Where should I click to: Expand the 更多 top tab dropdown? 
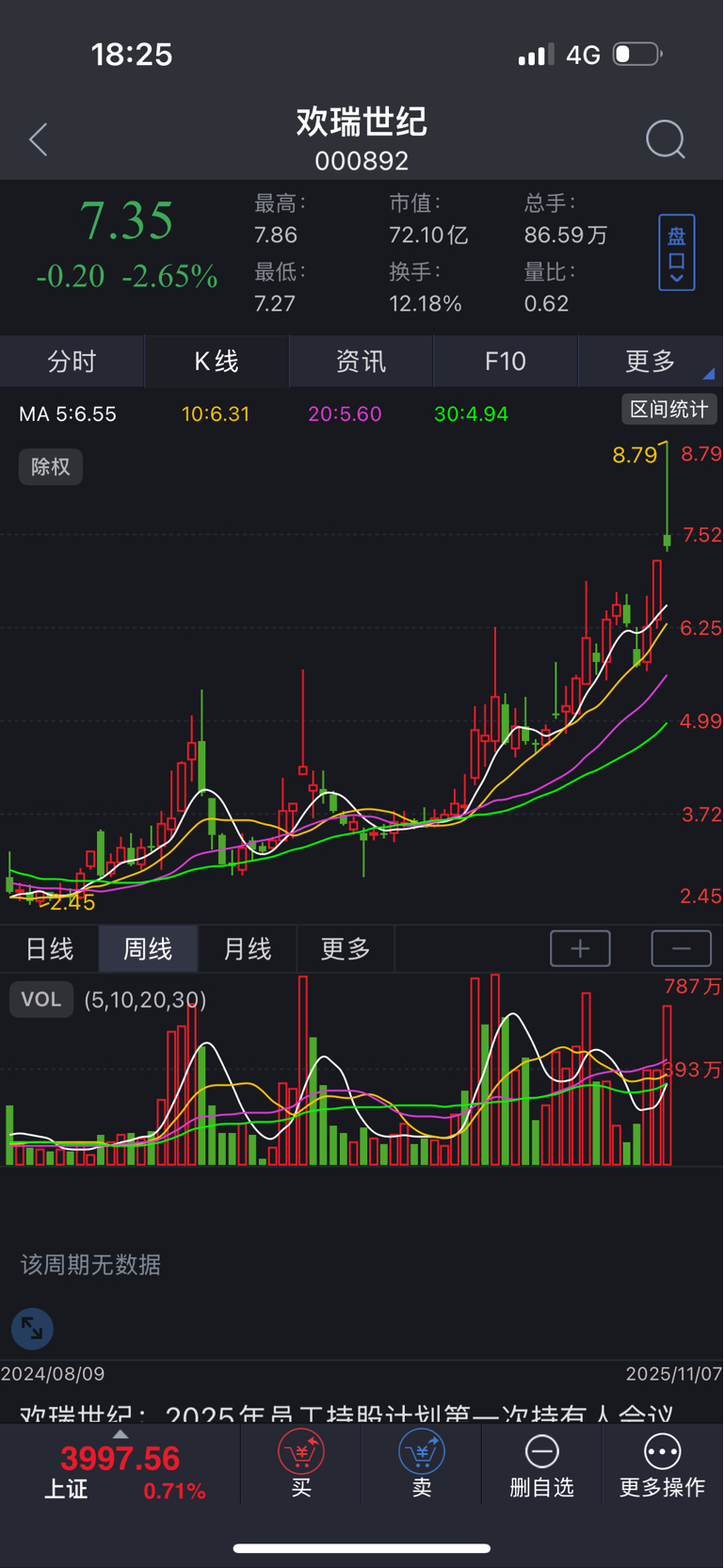coord(651,362)
